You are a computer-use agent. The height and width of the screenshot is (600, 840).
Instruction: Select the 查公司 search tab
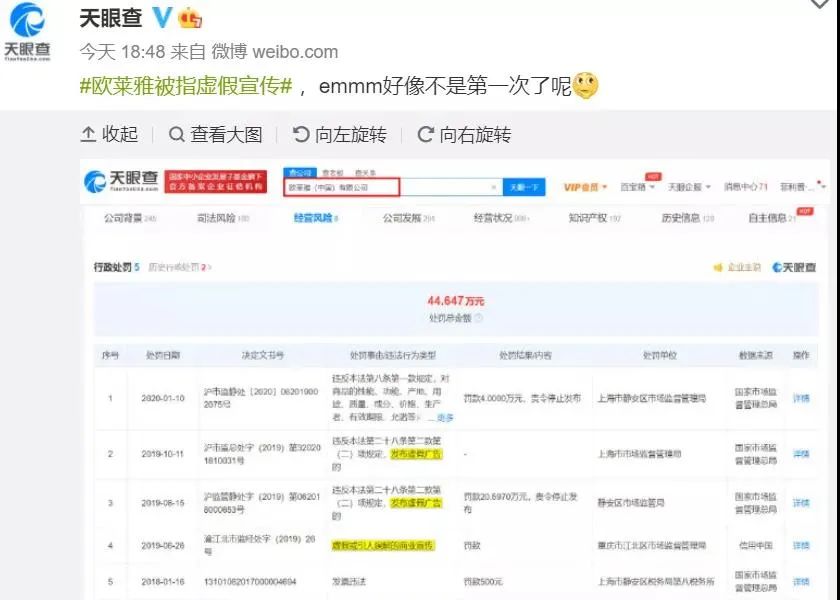pyautogui.click(x=300, y=172)
